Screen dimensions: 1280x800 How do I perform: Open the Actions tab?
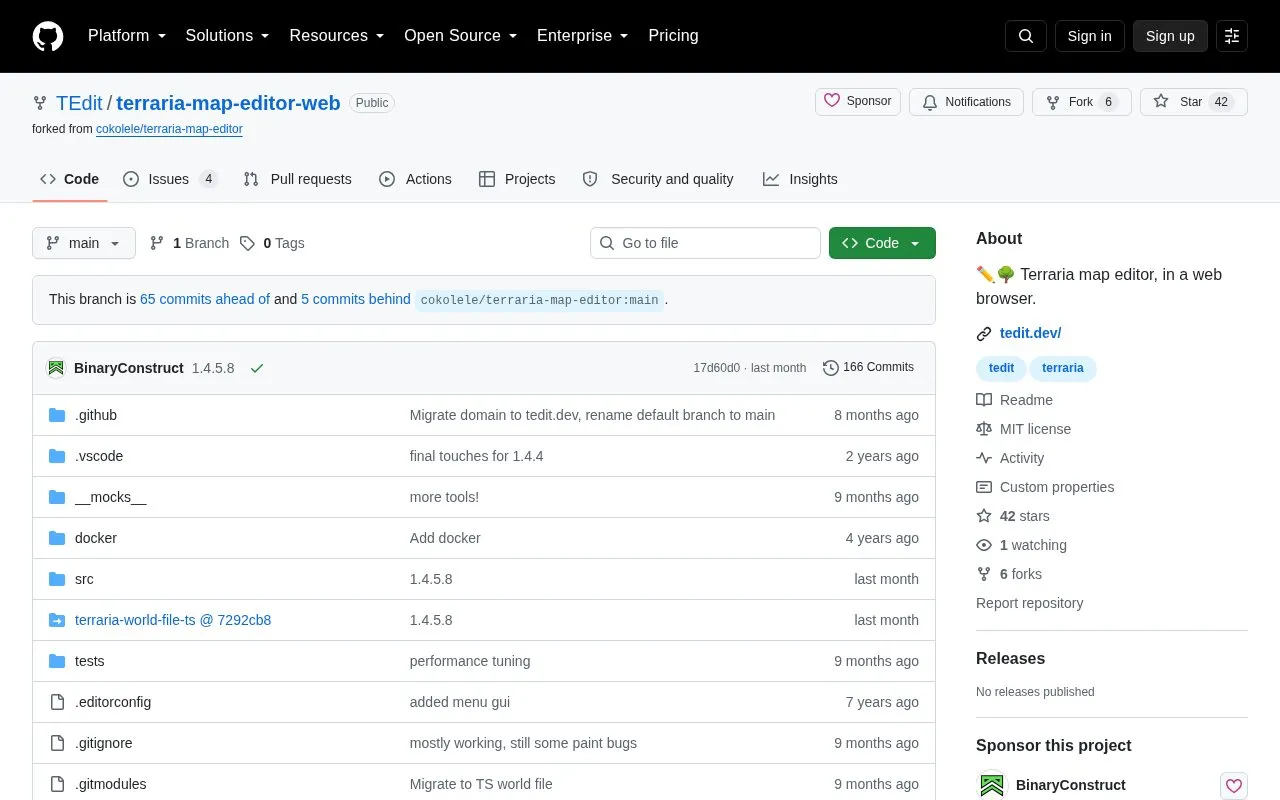[415, 179]
